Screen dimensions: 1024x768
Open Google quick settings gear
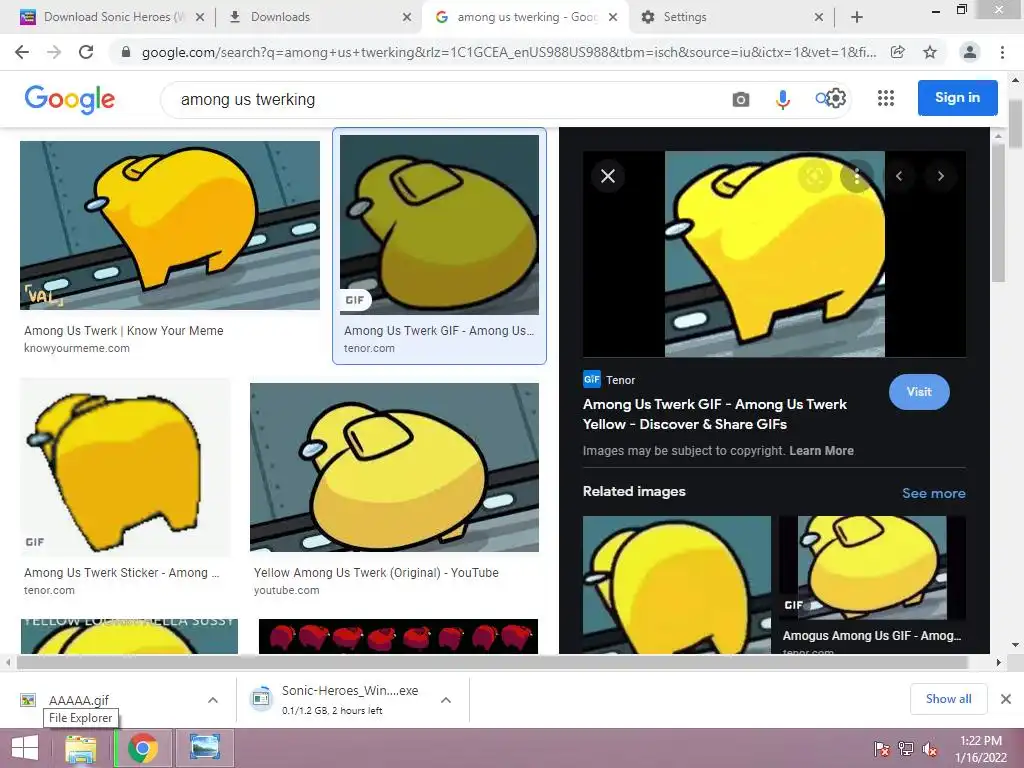click(x=837, y=98)
